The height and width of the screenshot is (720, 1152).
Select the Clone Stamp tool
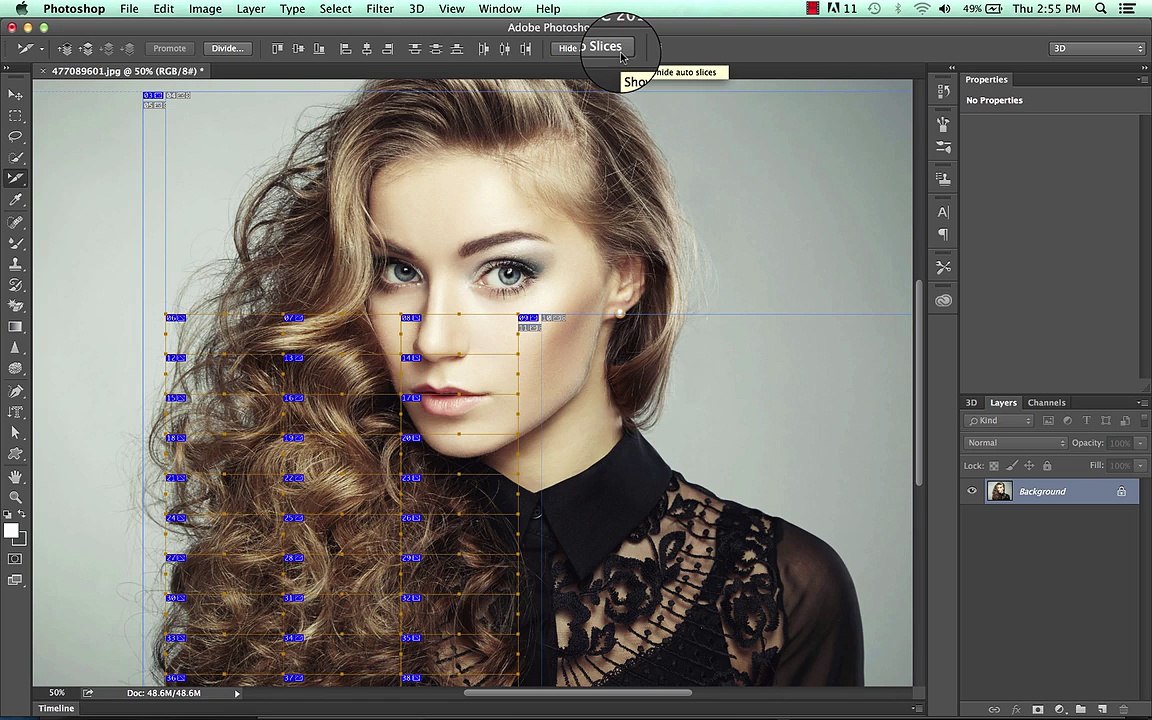pos(15,264)
